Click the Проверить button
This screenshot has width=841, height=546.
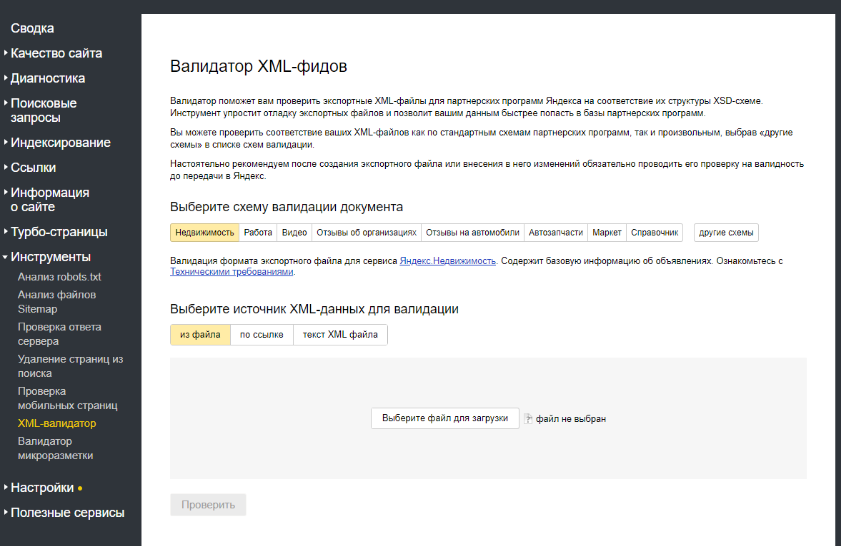coord(208,505)
